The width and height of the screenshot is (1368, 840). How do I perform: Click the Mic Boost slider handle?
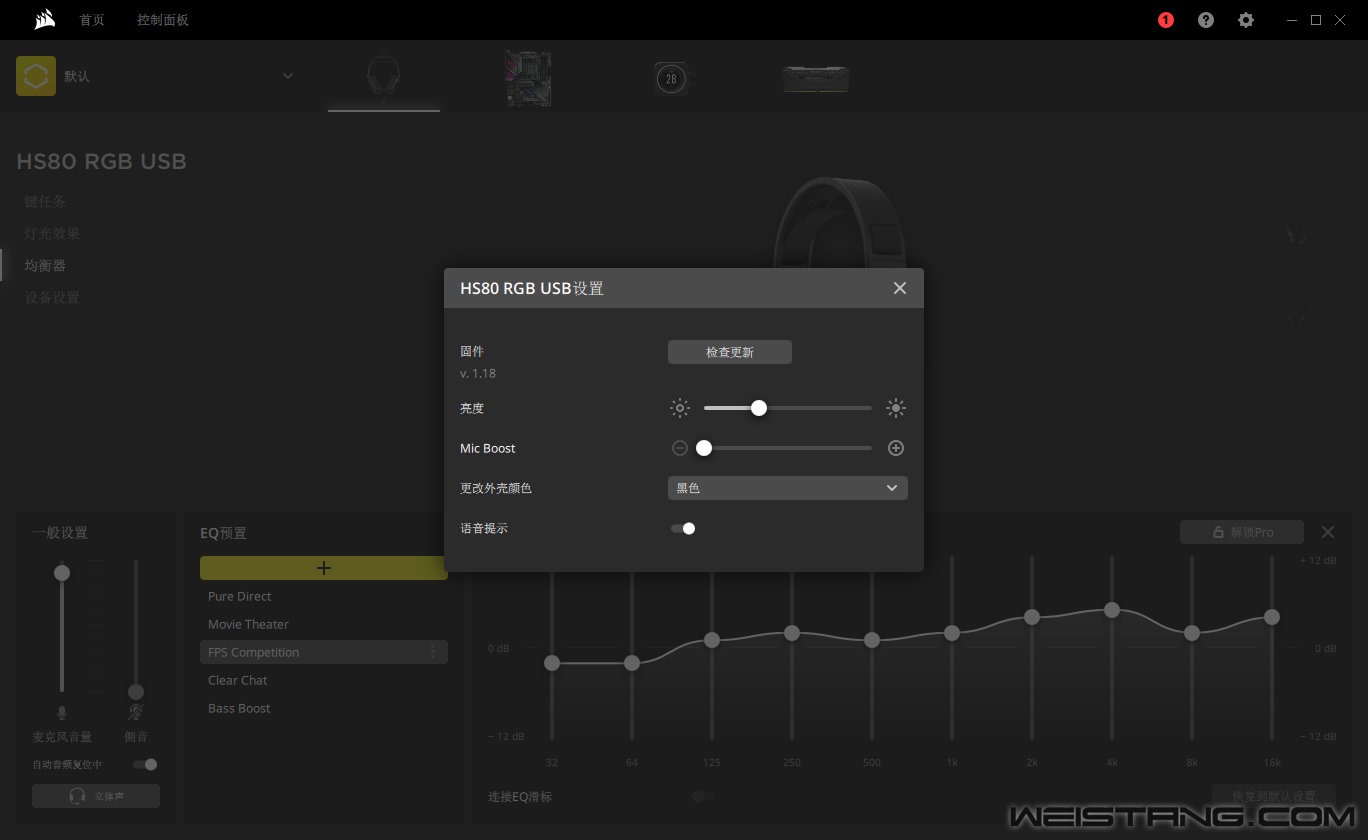coord(704,448)
